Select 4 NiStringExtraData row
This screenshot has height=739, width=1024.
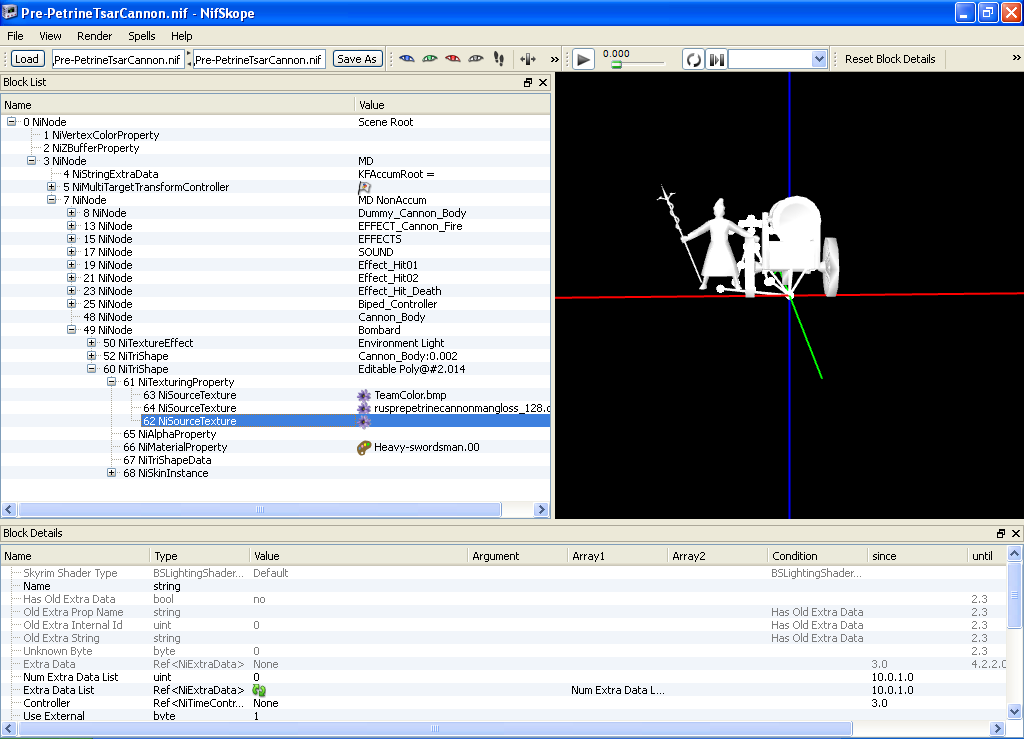click(x=275, y=174)
